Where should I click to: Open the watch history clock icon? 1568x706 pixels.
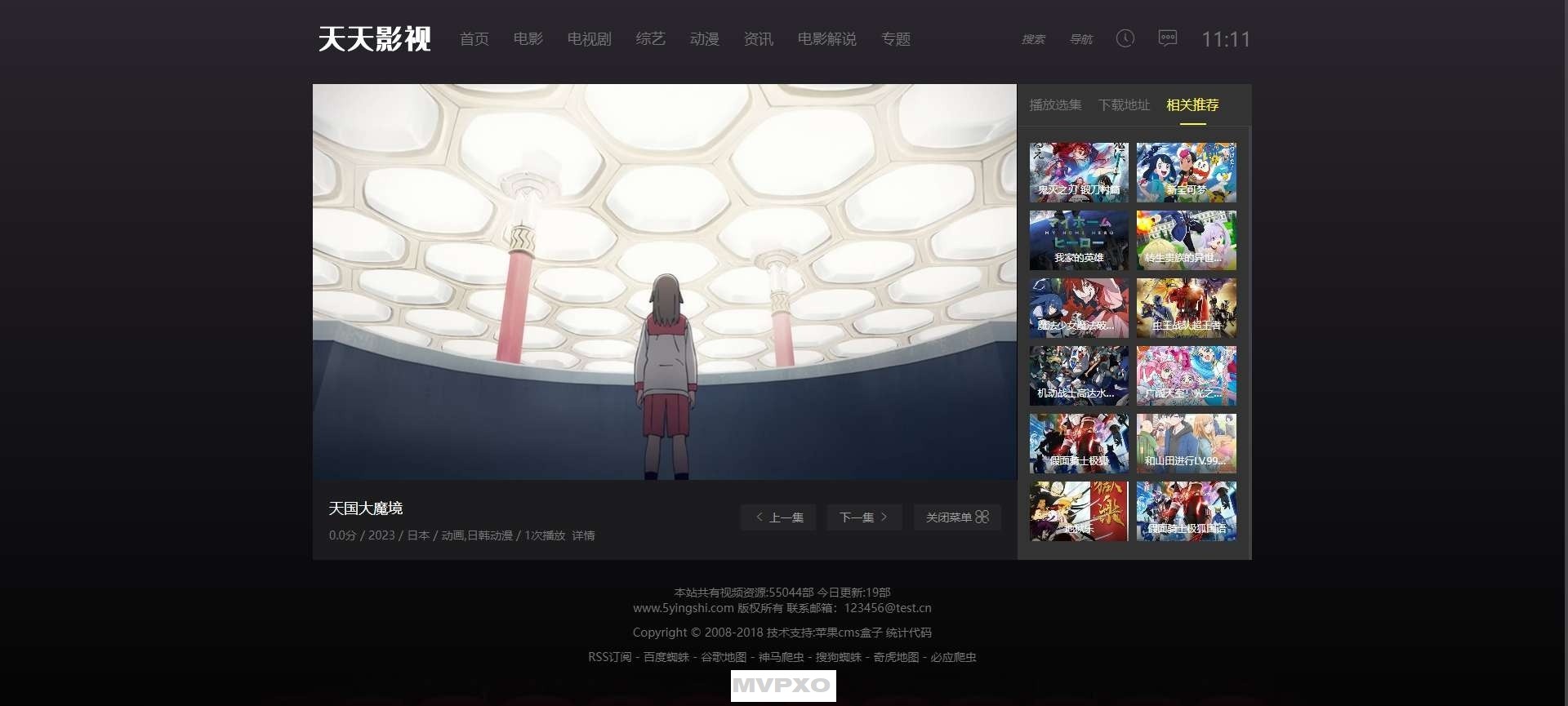pos(1125,38)
